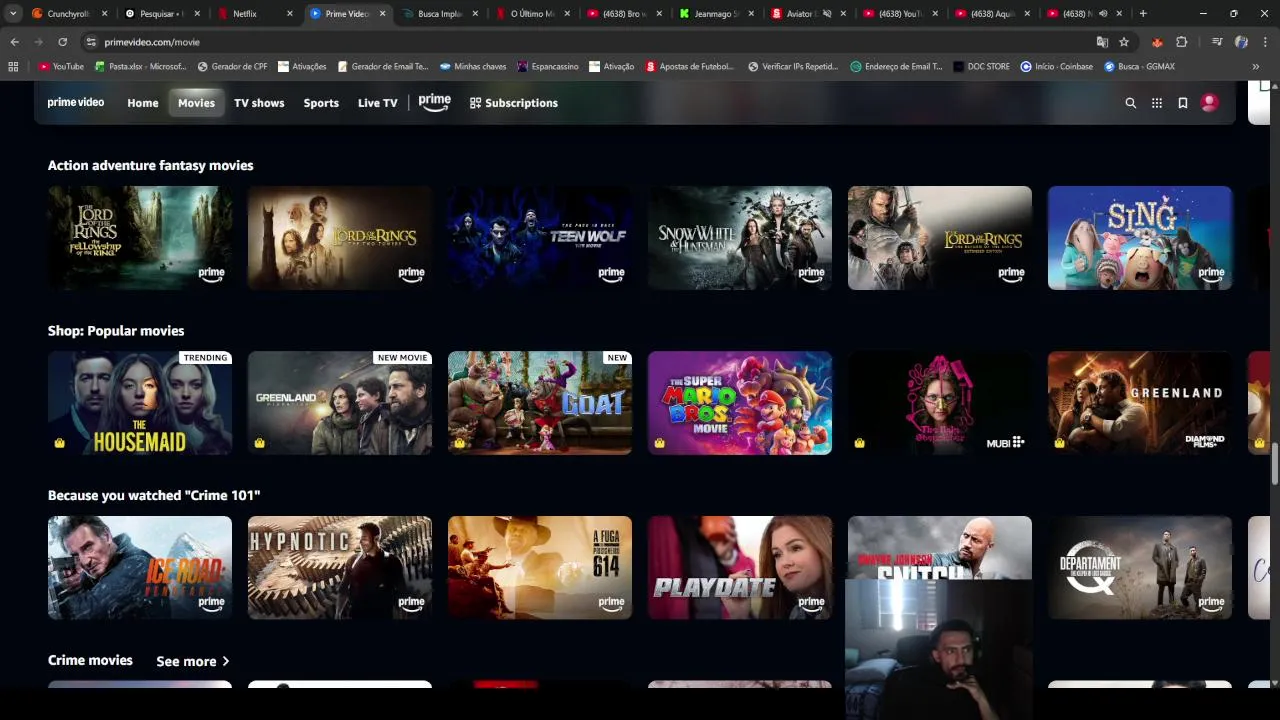Open Teen Wolf movie thumbnail
Screen dimensions: 1280x720
[540, 238]
